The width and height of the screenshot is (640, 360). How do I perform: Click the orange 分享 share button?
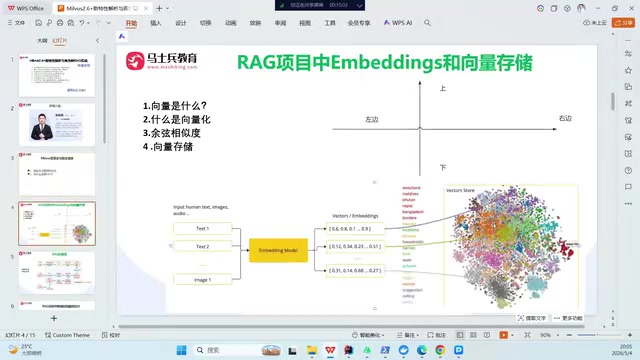click(x=623, y=23)
